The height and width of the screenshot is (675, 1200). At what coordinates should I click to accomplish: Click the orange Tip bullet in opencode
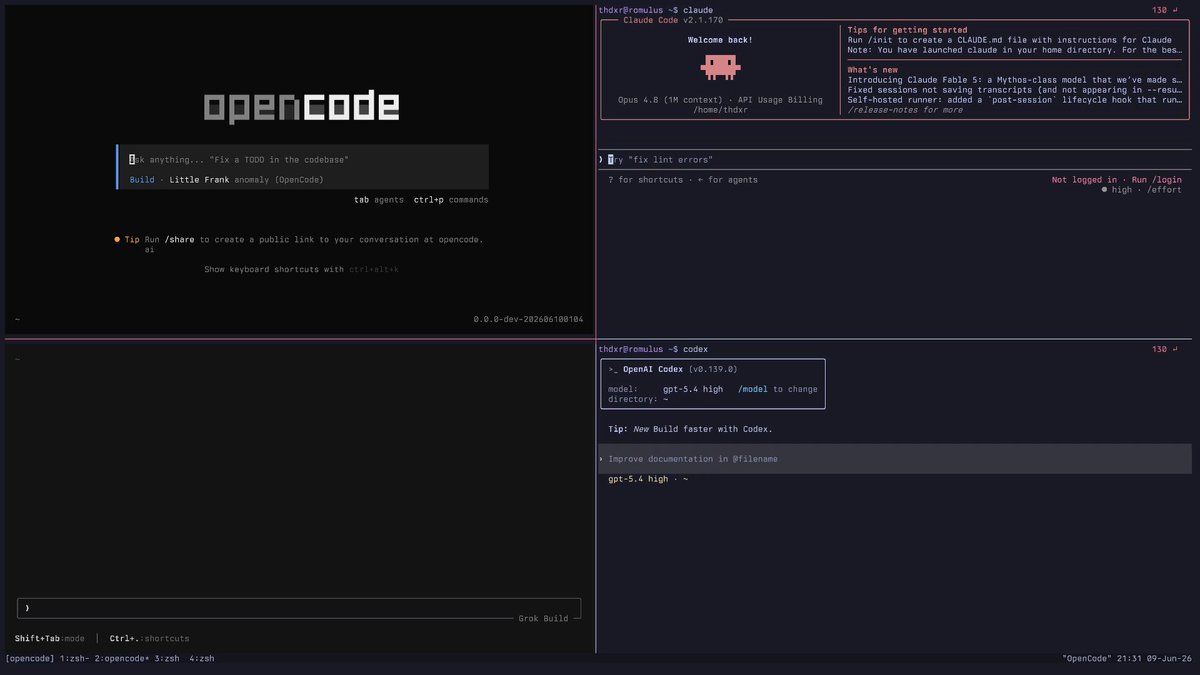[x=117, y=240]
